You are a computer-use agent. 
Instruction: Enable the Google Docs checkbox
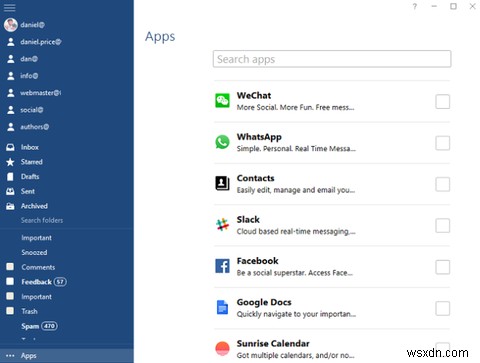pyautogui.click(x=443, y=308)
